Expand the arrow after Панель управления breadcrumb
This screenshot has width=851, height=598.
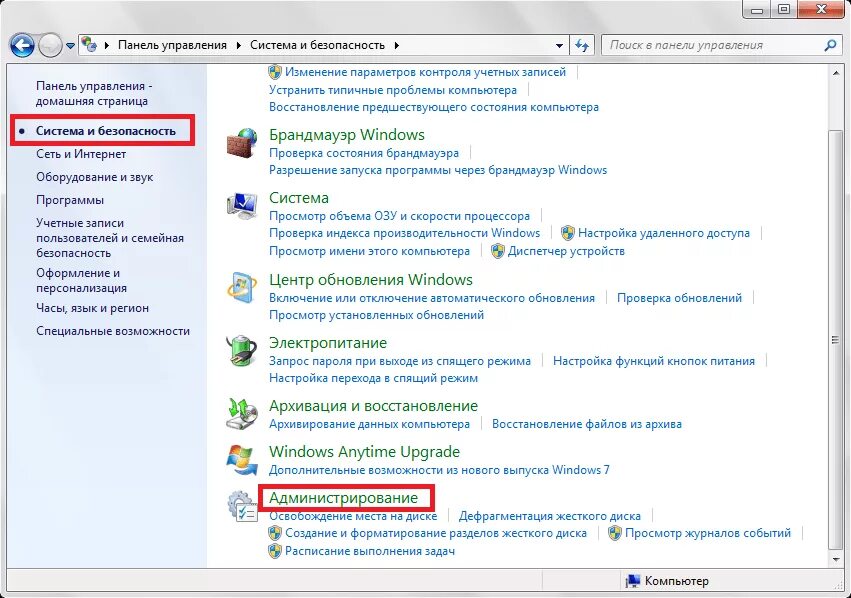pyautogui.click(x=238, y=46)
